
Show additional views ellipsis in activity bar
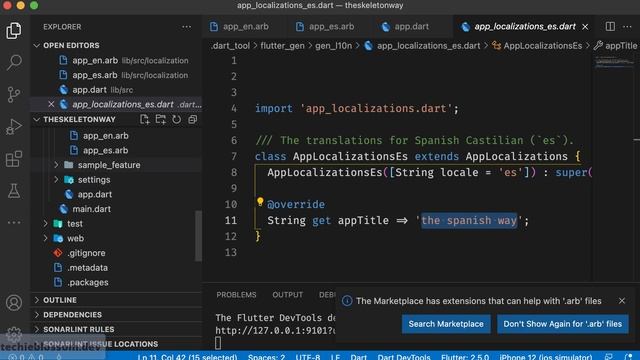tap(14, 222)
